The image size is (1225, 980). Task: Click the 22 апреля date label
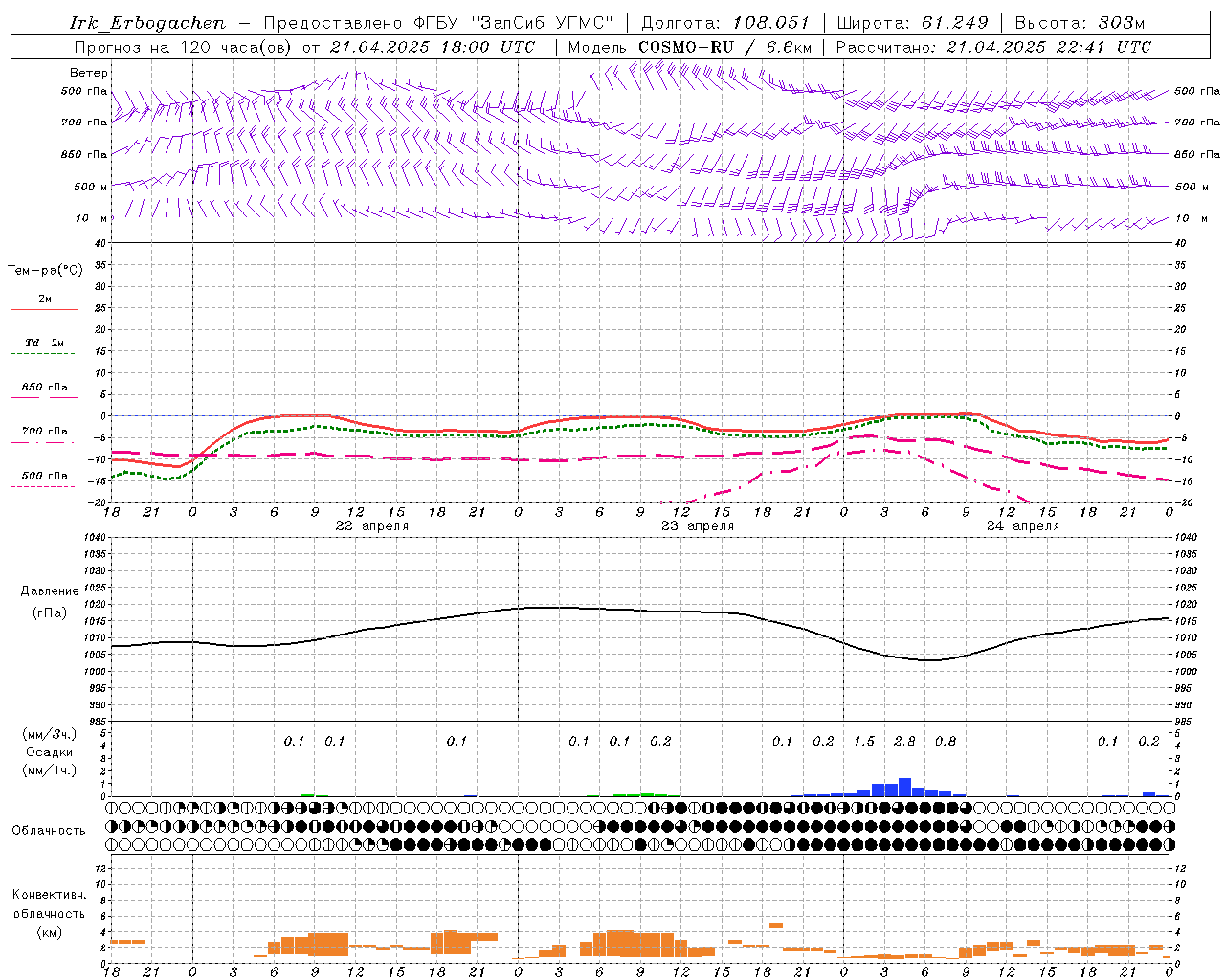tap(371, 526)
